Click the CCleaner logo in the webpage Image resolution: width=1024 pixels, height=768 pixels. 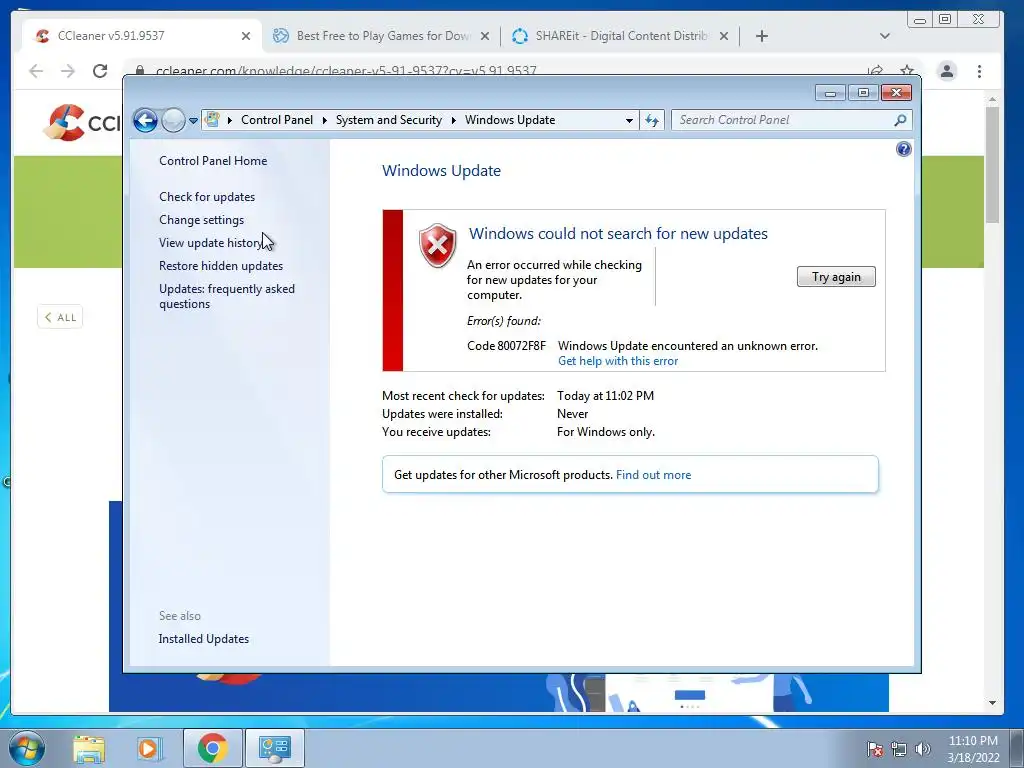[82, 122]
